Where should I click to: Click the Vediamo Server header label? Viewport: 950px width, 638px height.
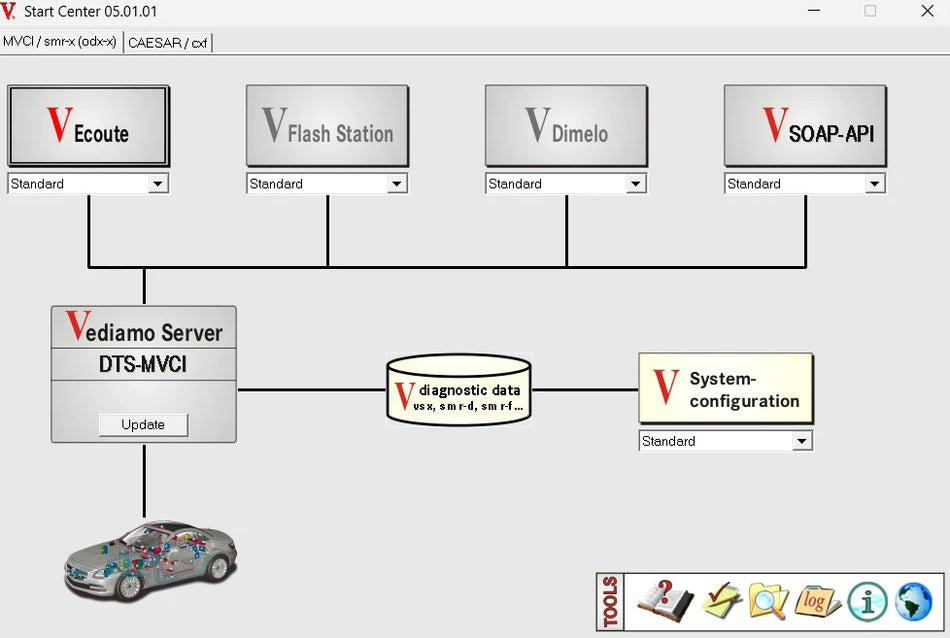(x=144, y=327)
